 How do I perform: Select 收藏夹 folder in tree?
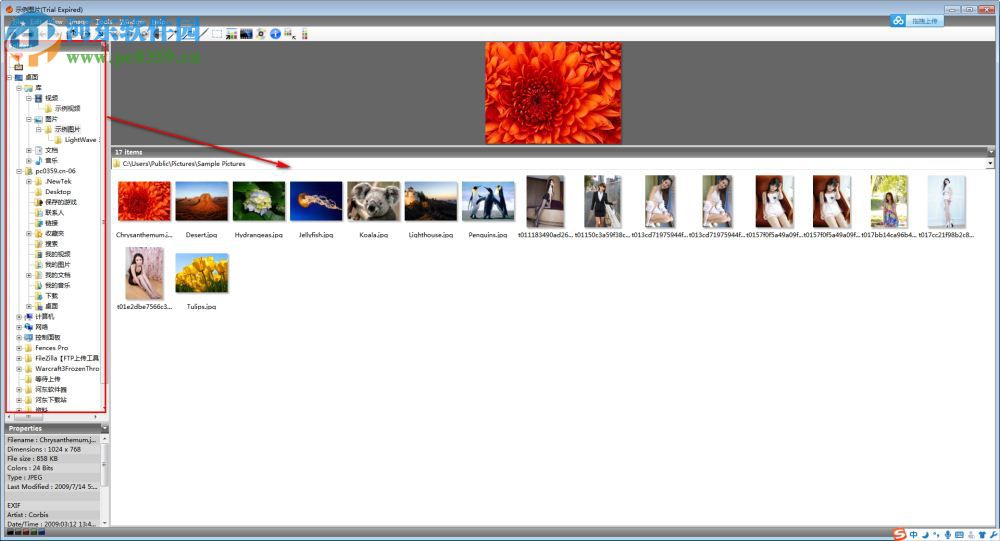[x=54, y=233]
